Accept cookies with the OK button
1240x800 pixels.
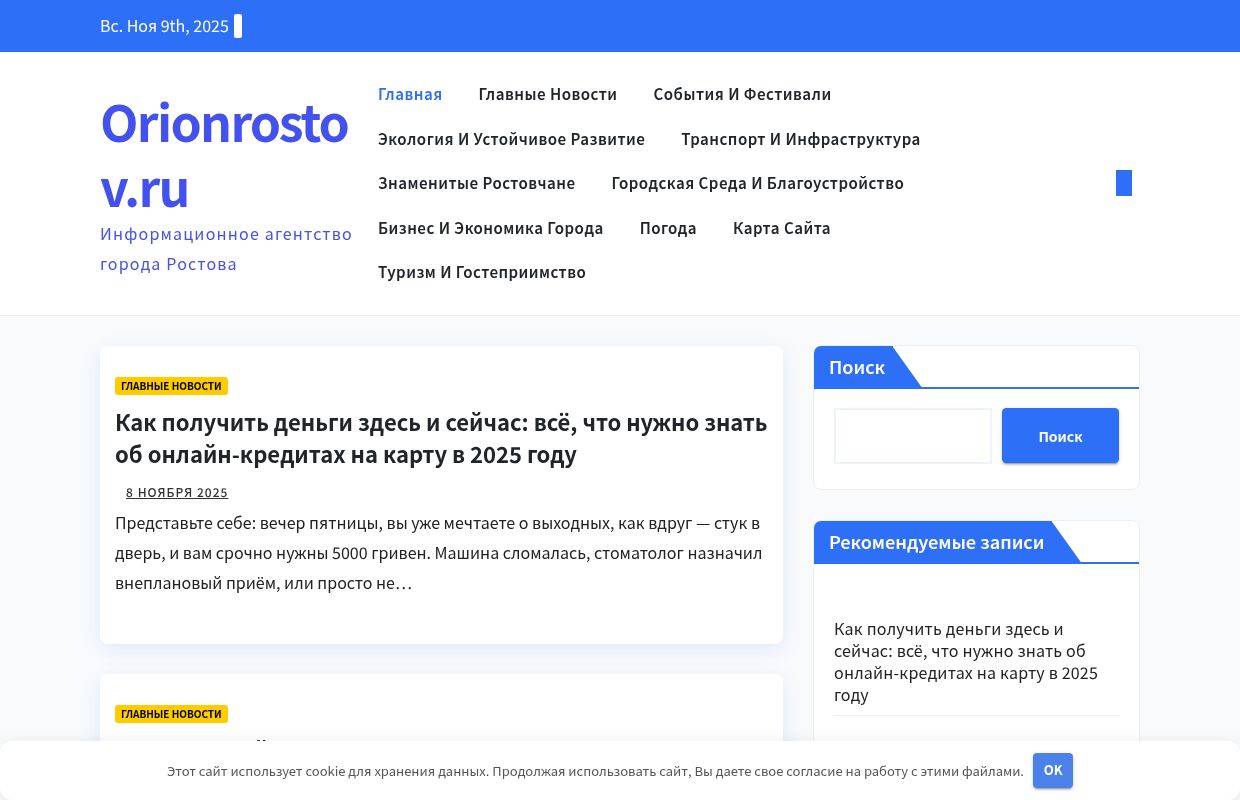click(x=1052, y=770)
